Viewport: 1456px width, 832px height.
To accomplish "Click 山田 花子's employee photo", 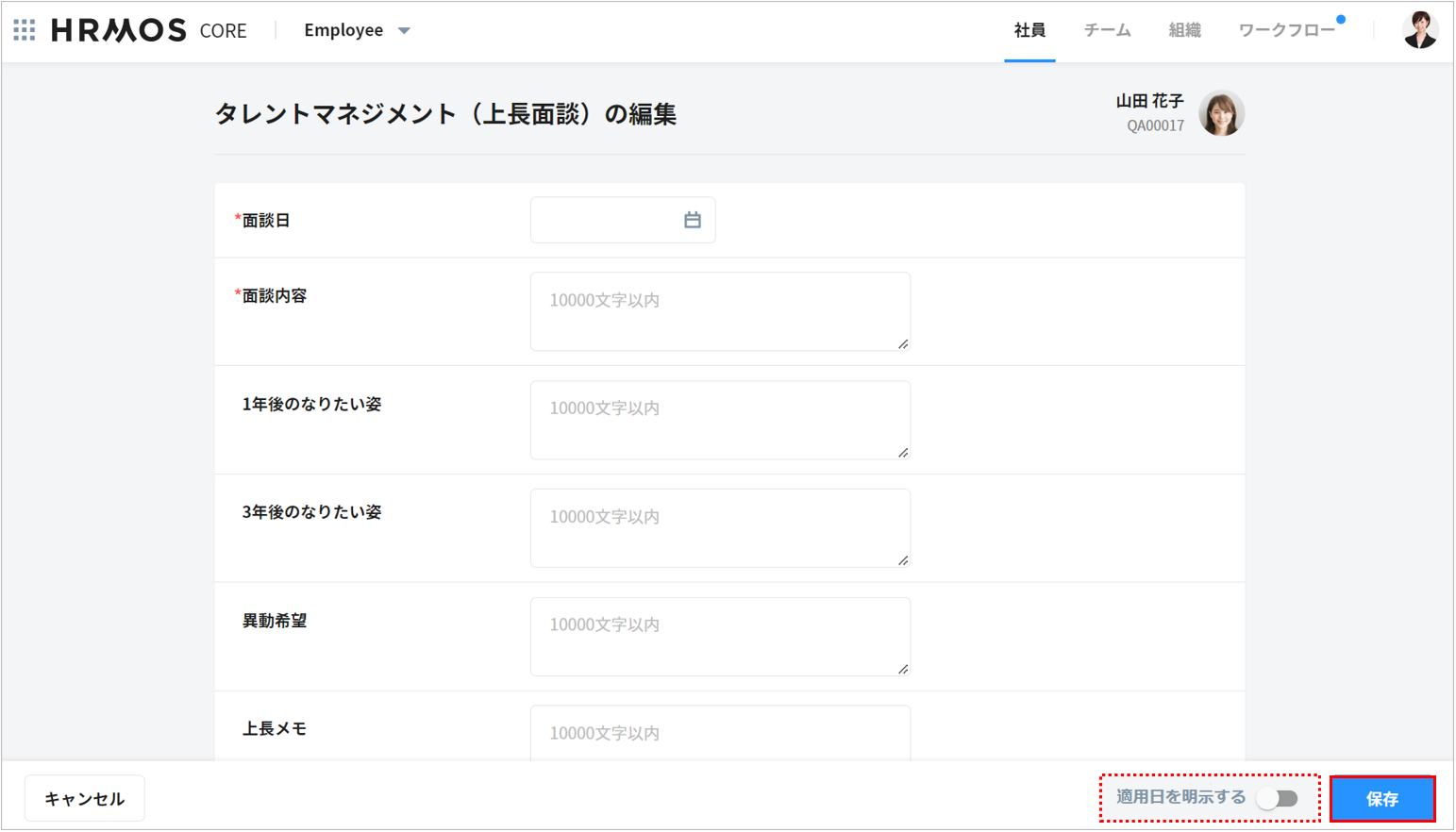I will click(x=1220, y=113).
